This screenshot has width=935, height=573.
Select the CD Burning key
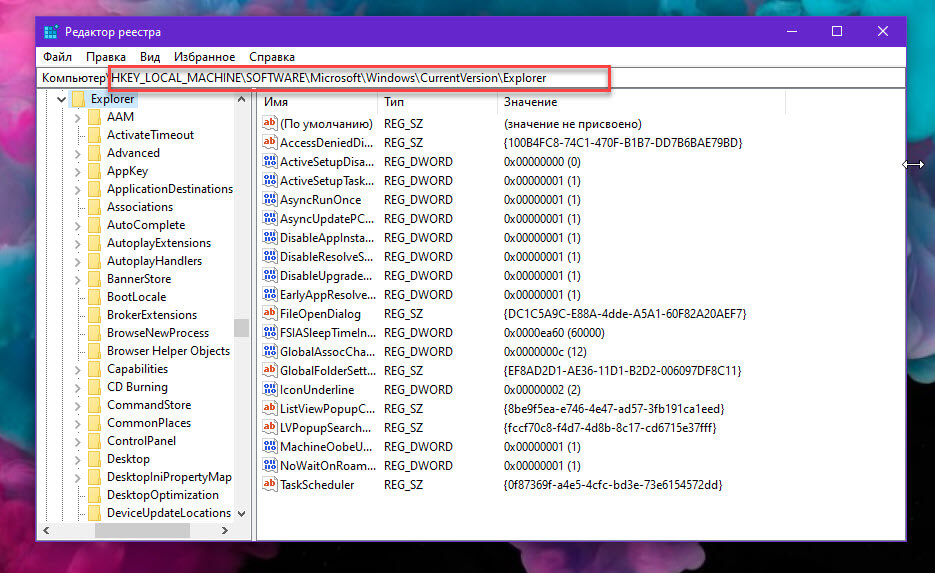(x=137, y=387)
